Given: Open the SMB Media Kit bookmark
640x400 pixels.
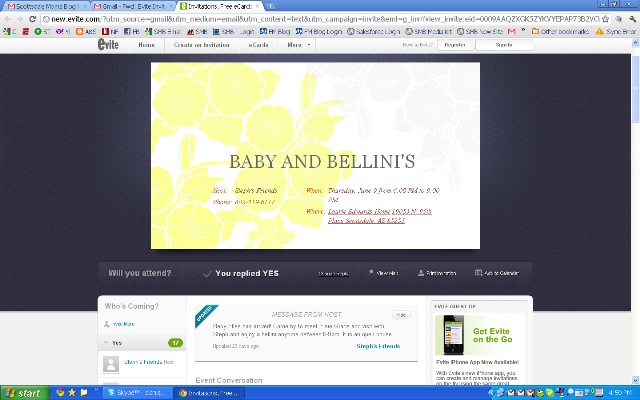Looking at the screenshot, I should point(429,31).
